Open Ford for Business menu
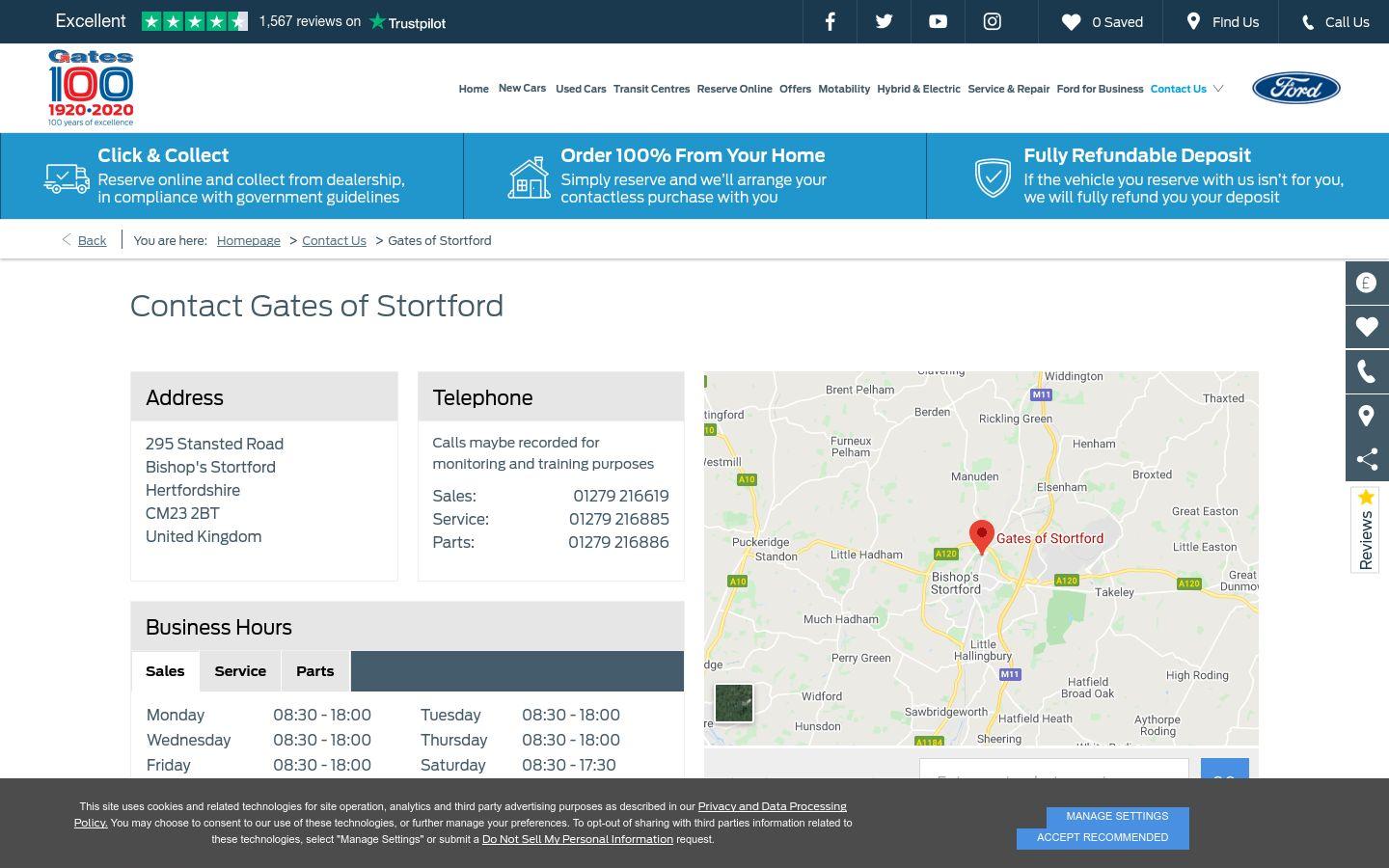This screenshot has width=1389, height=868. coord(1100,89)
